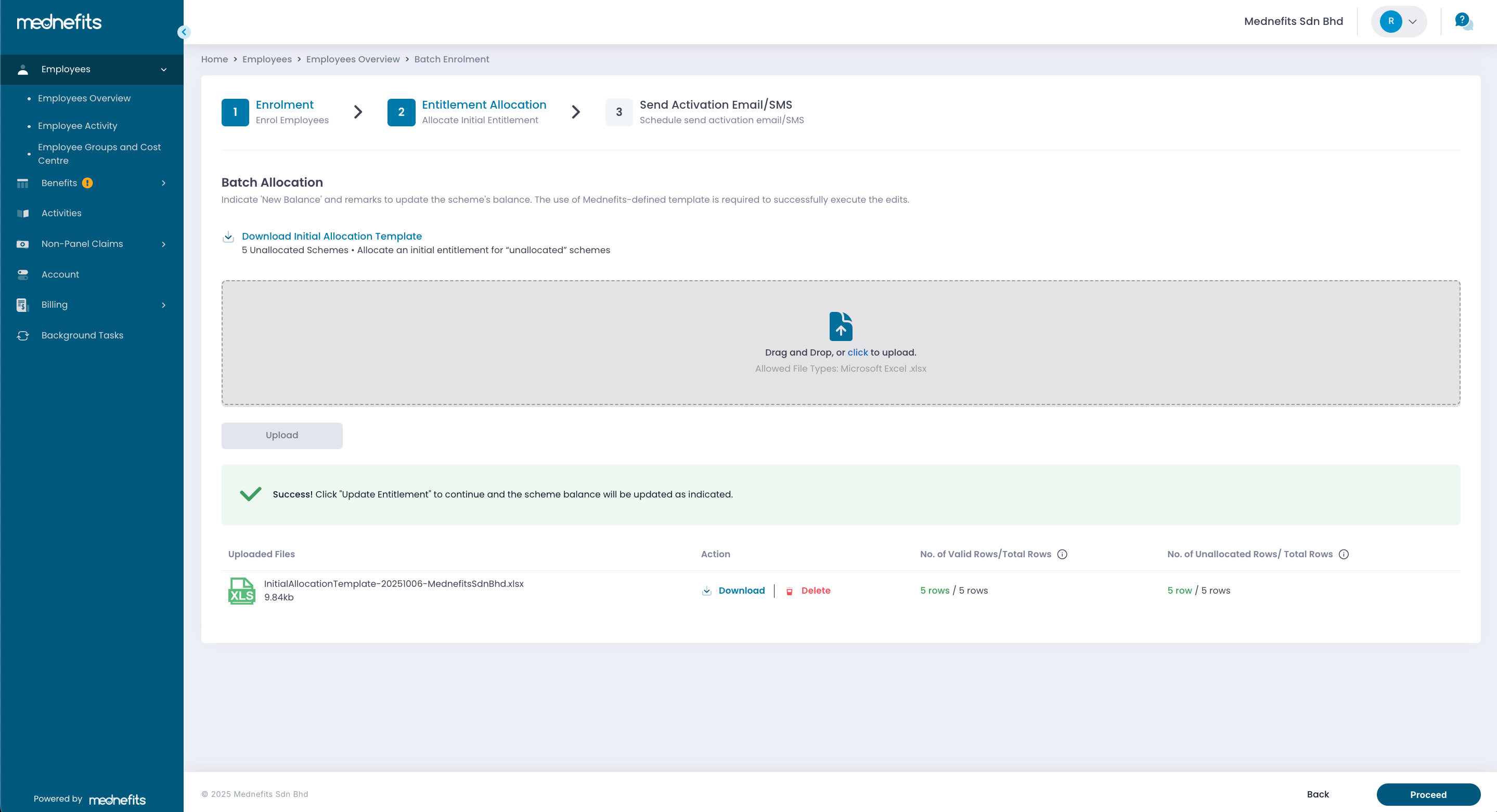Click the template download arrow icon
Image resolution: width=1497 pixels, height=812 pixels.
[x=228, y=237]
